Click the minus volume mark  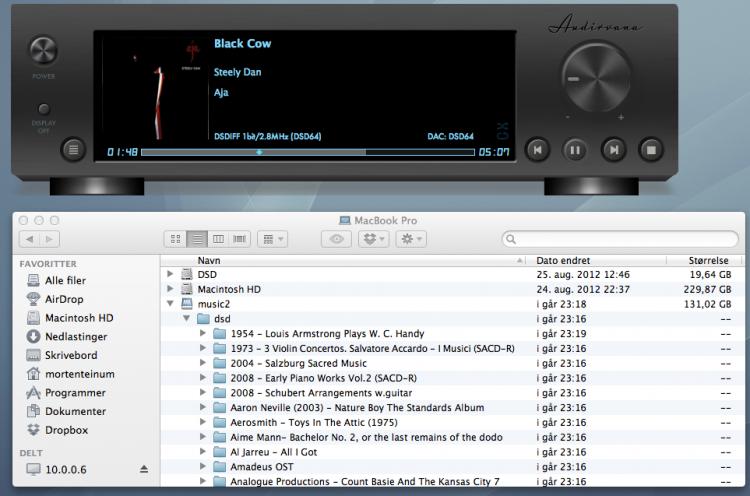pos(568,117)
